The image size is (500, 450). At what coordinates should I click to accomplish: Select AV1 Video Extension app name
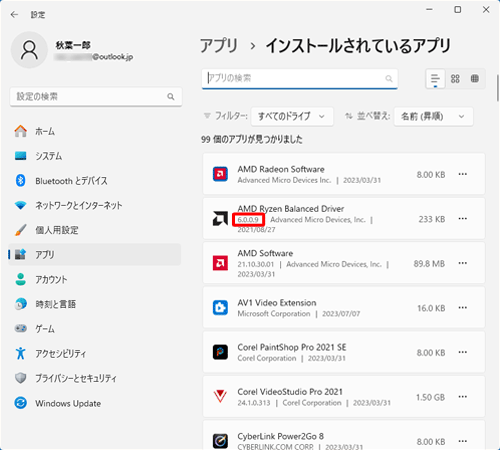[277, 303]
